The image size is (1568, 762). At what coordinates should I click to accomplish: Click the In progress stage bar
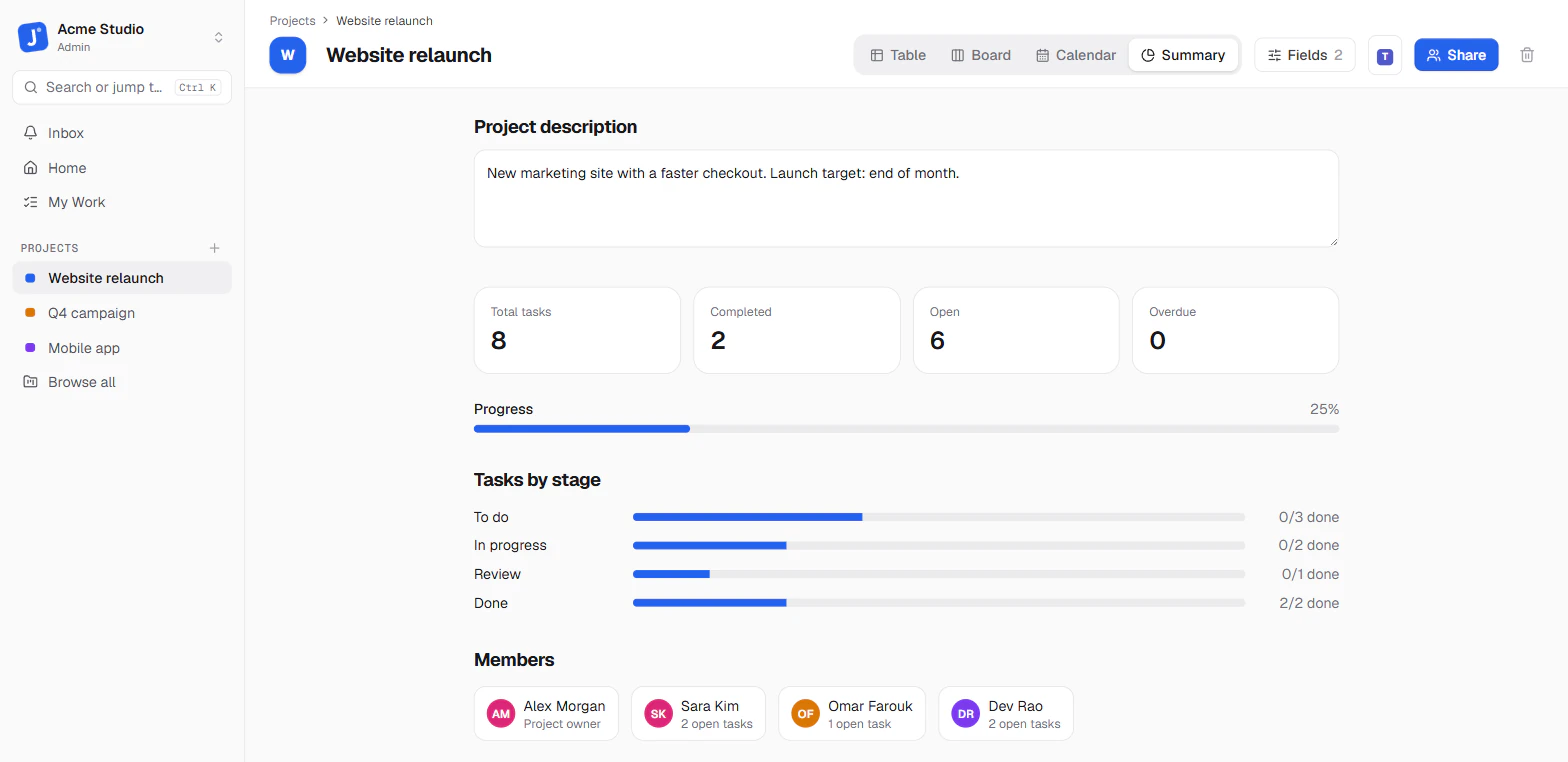(939, 545)
